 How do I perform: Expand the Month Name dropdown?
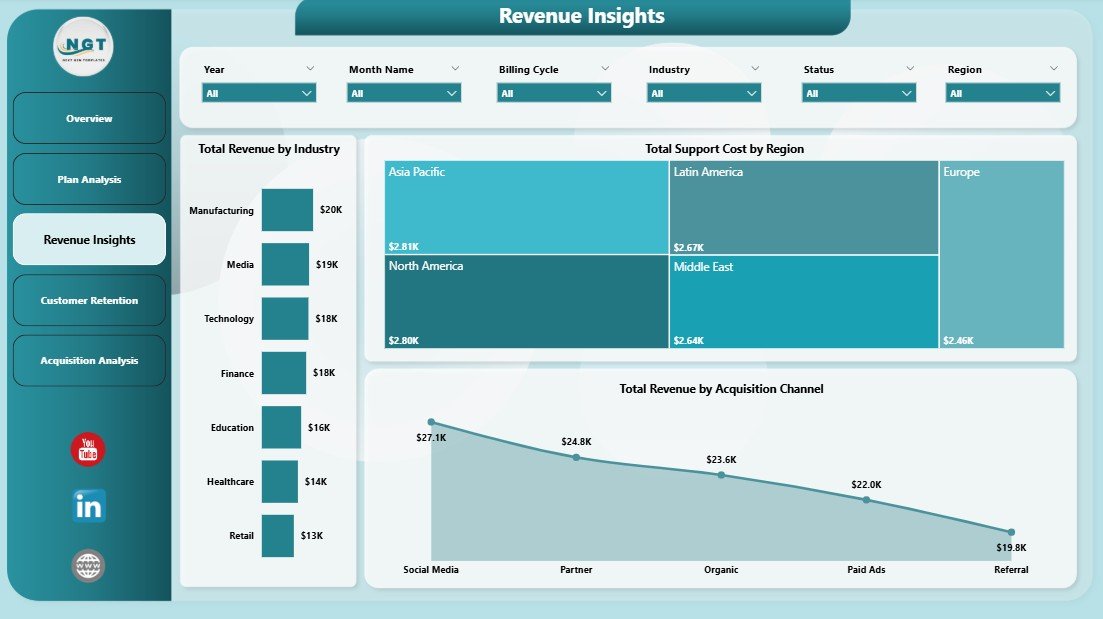pos(403,92)
